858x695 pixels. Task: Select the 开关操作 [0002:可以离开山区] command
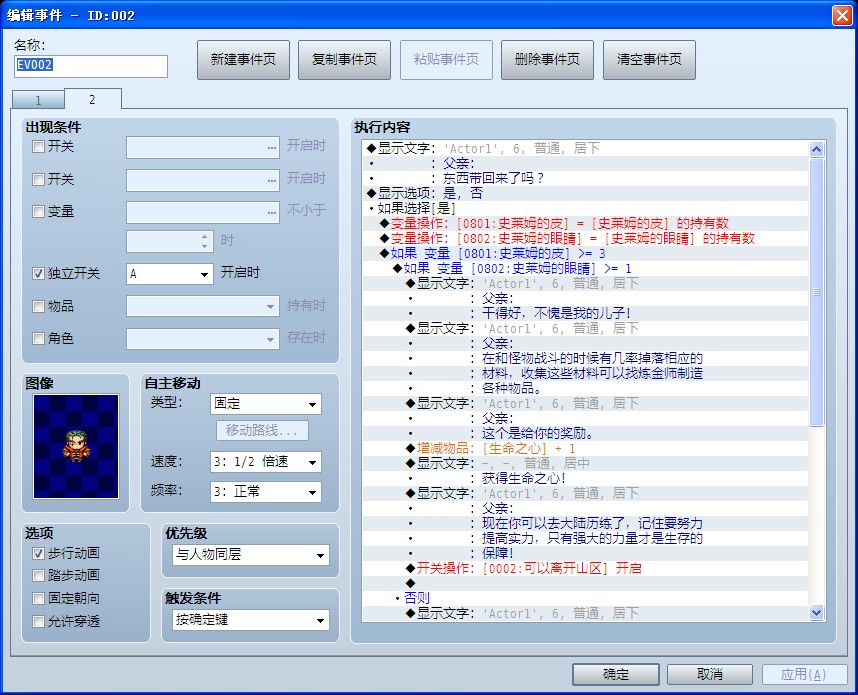pos(585,568)
